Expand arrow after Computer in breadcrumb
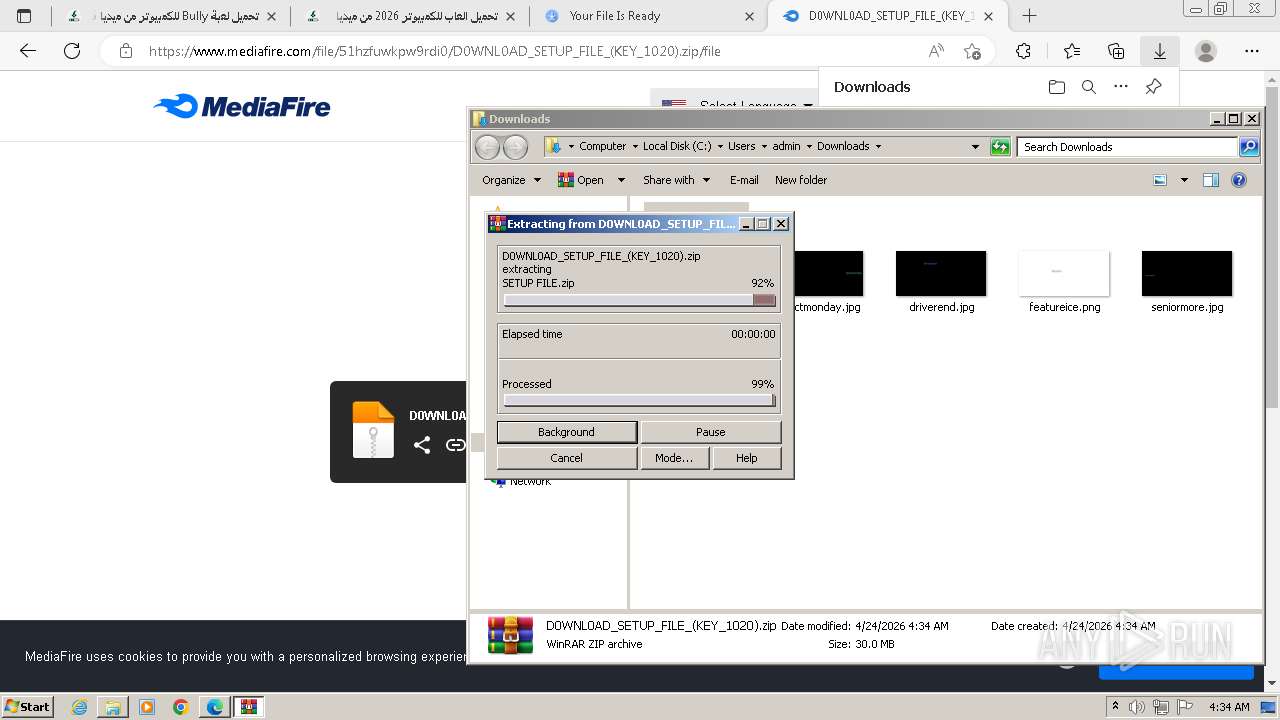 point(635,146)
